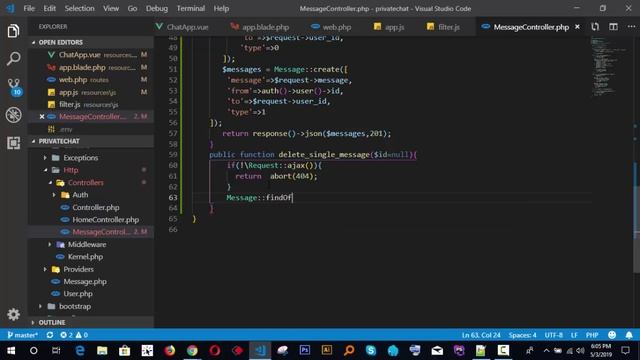Open notifications bell in status bar
The image size is (640, 360).
629,335
